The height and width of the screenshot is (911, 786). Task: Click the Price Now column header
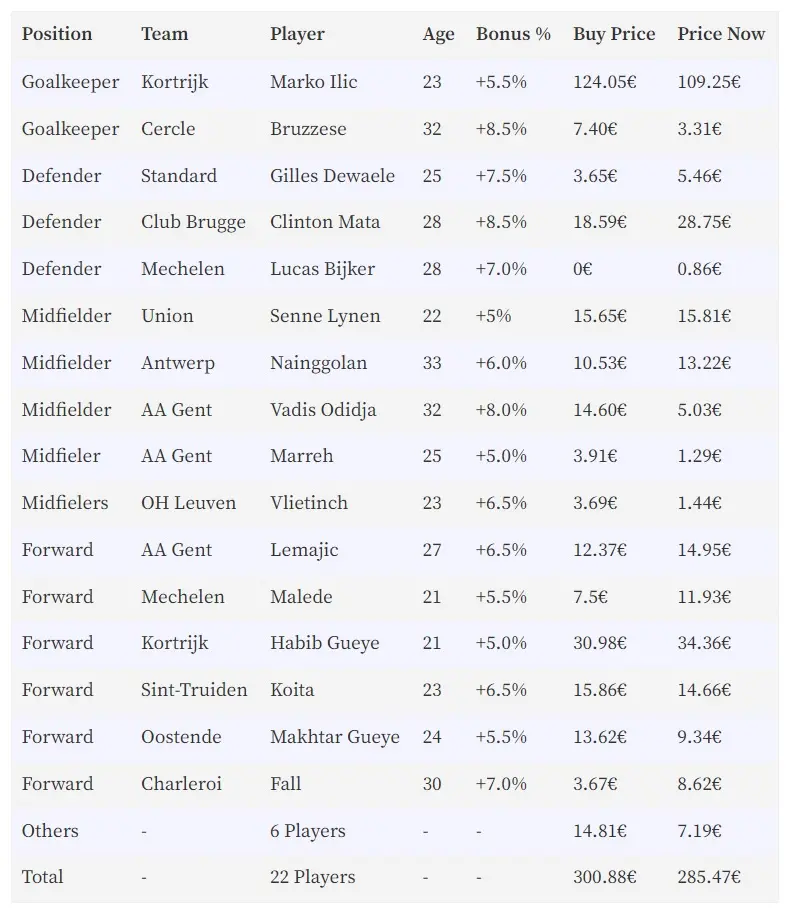pyautogui.click(x=721, y=34)
